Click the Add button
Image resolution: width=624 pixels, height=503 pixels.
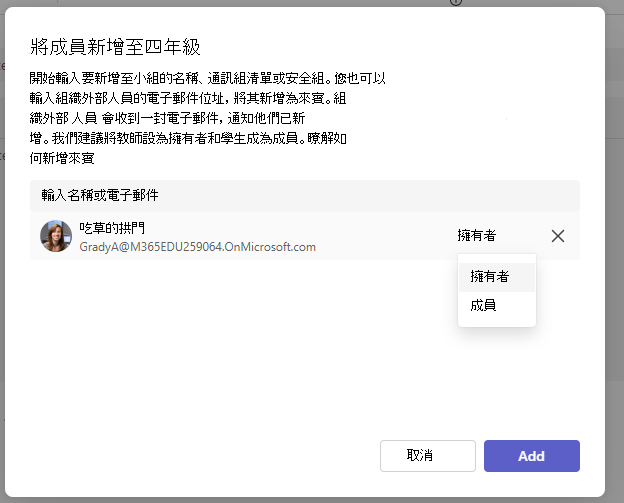pyautogui.click(x=532, y=456)
